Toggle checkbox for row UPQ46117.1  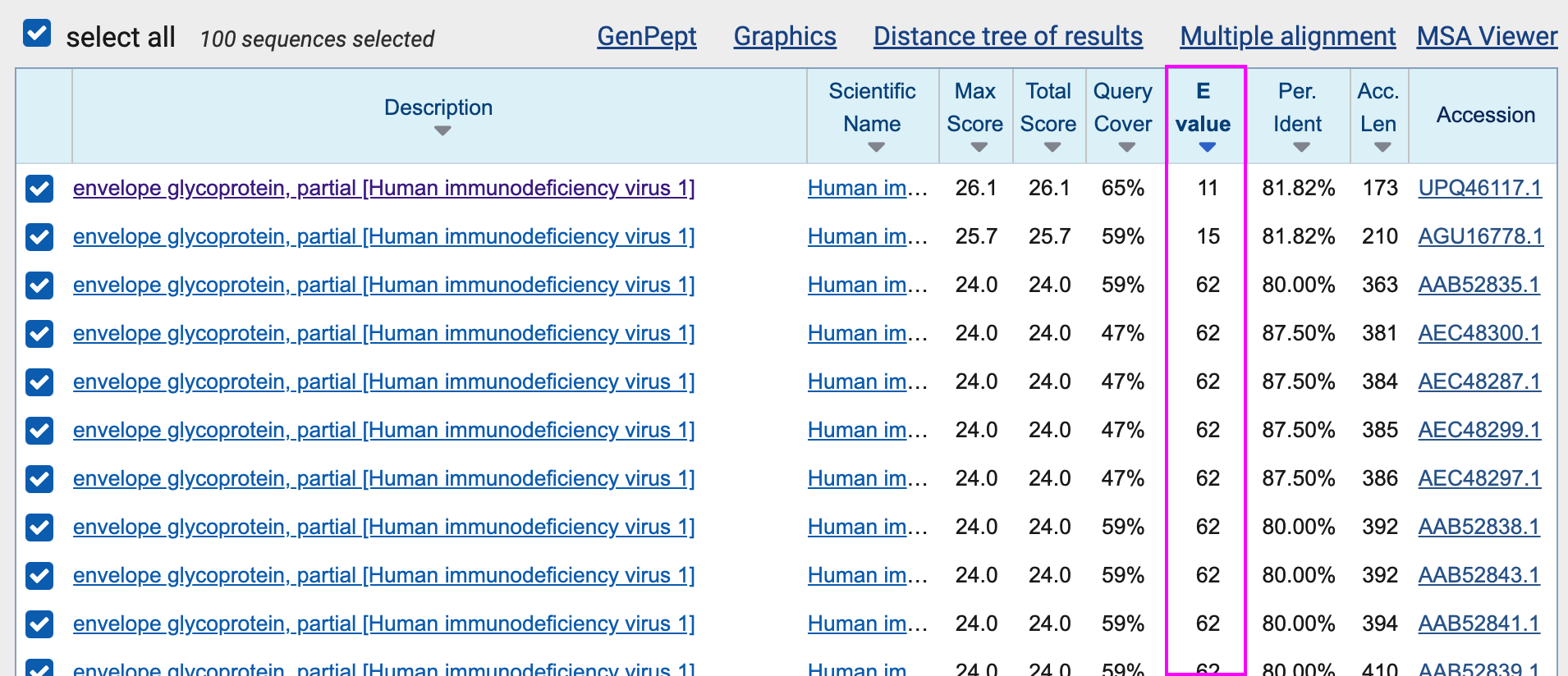tap(39, 189)
